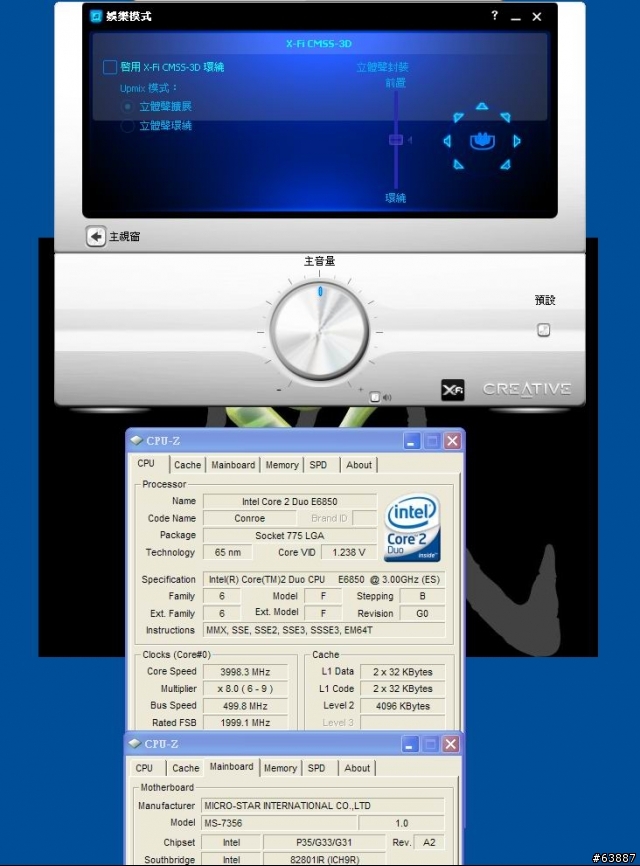Click the Code Name value Conroe
This screenshot has height=866, width=640.
[x=250, y=518]
